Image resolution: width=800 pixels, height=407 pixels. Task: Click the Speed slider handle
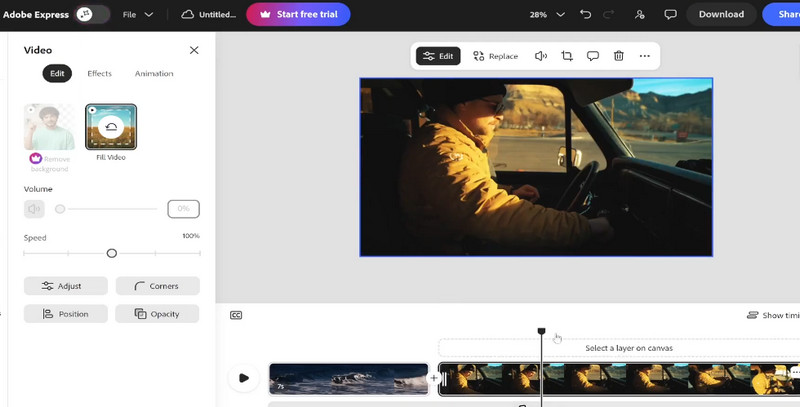point(112,253)
